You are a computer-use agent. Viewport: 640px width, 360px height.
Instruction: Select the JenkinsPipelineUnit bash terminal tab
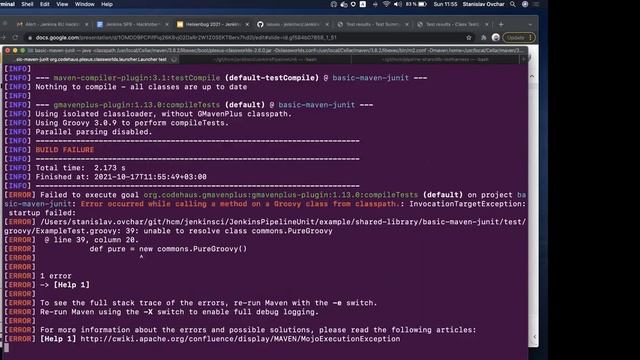click(x=265, y=60)
